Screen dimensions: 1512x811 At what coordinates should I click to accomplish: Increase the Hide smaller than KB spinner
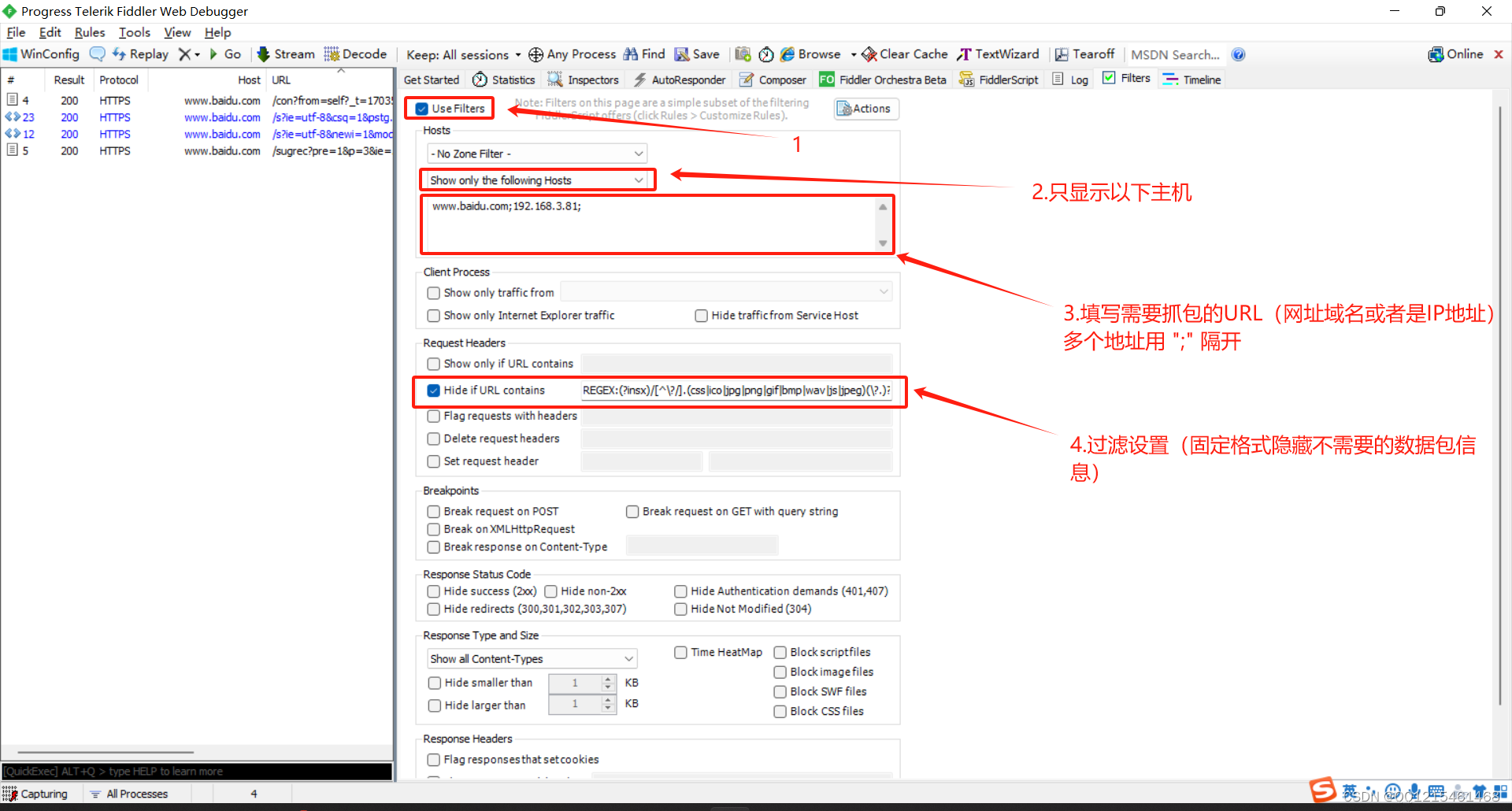608,679
